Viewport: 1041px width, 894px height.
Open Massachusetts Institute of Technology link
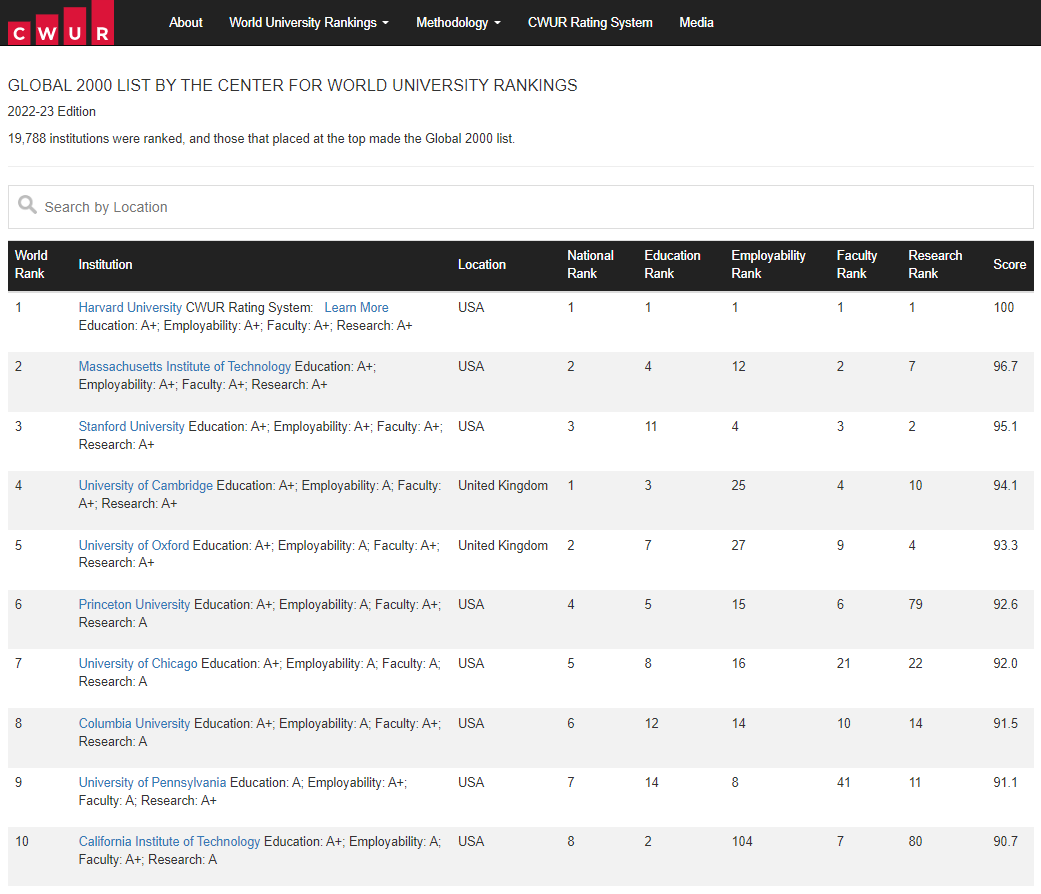(185, 366)
